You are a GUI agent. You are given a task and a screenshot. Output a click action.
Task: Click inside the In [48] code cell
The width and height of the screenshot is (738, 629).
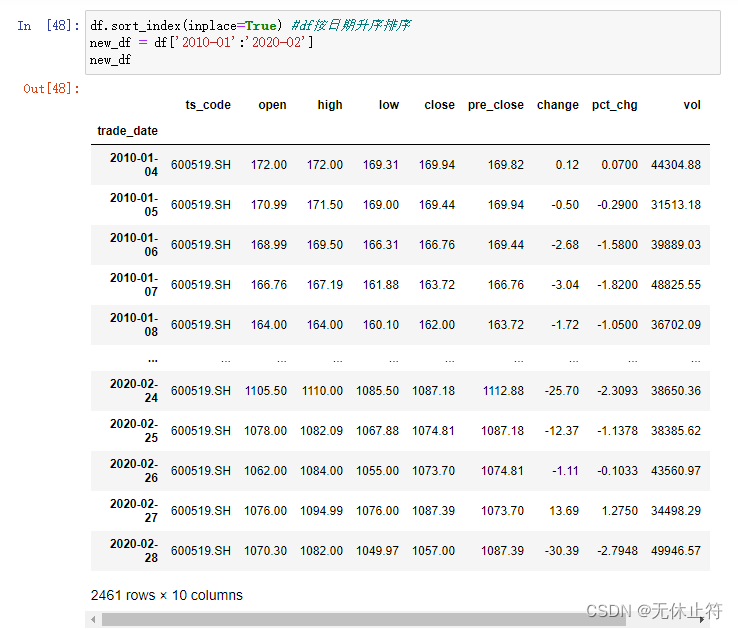click(402, 42)
